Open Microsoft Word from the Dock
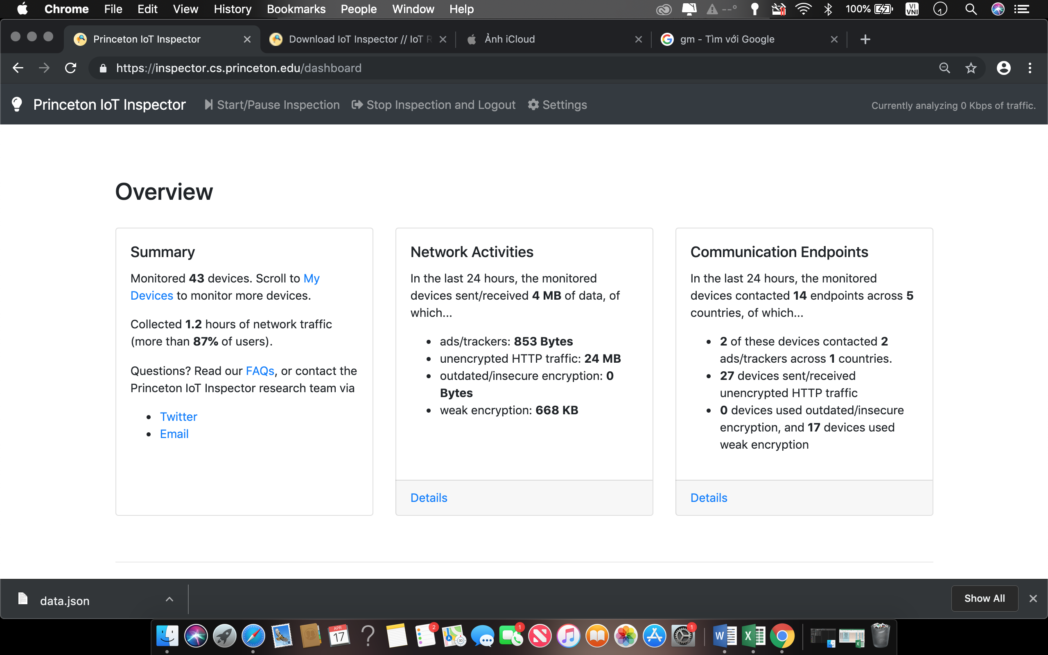The image size is (1048, 655). [x=725, y=636]
